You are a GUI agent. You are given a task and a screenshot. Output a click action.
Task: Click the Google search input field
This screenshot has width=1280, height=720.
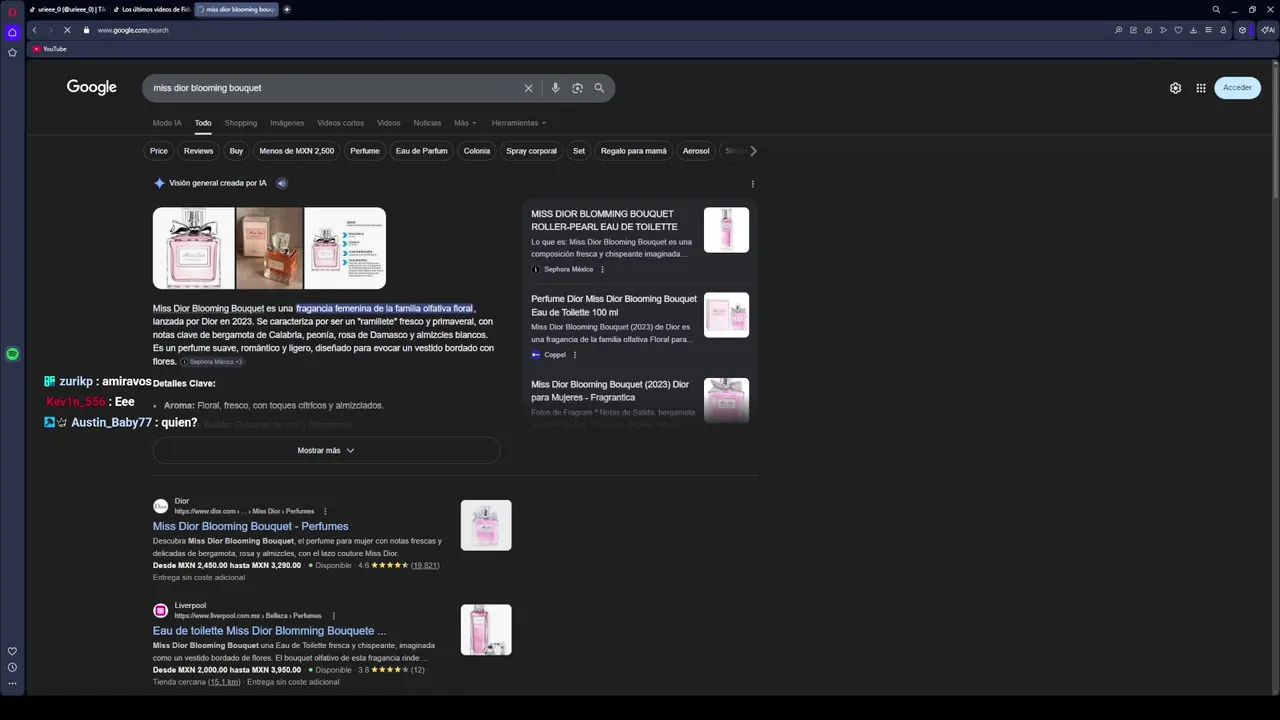(335, 88)
